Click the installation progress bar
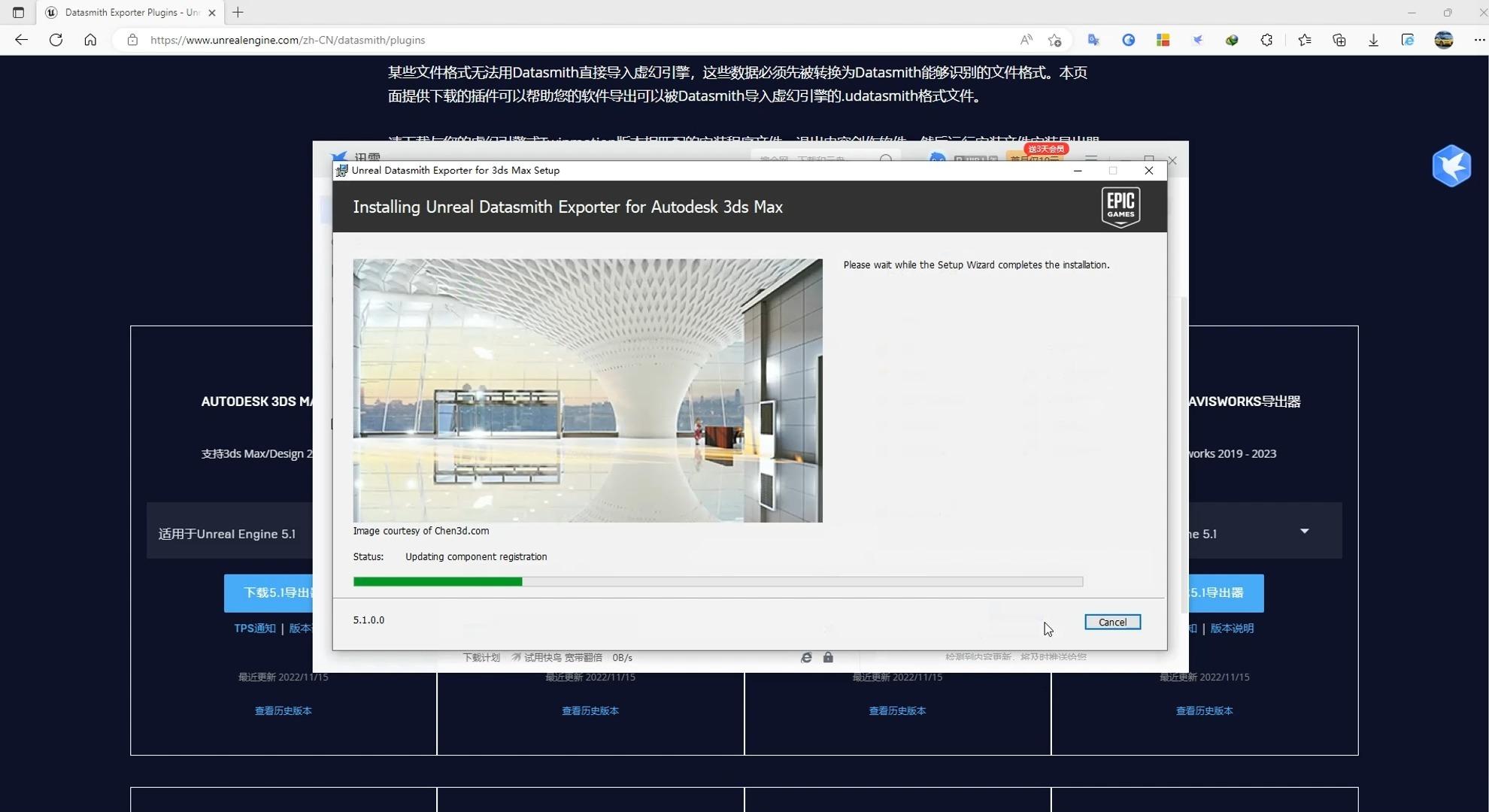Viewport: 1489px width, 812px height. coord(718,581)
